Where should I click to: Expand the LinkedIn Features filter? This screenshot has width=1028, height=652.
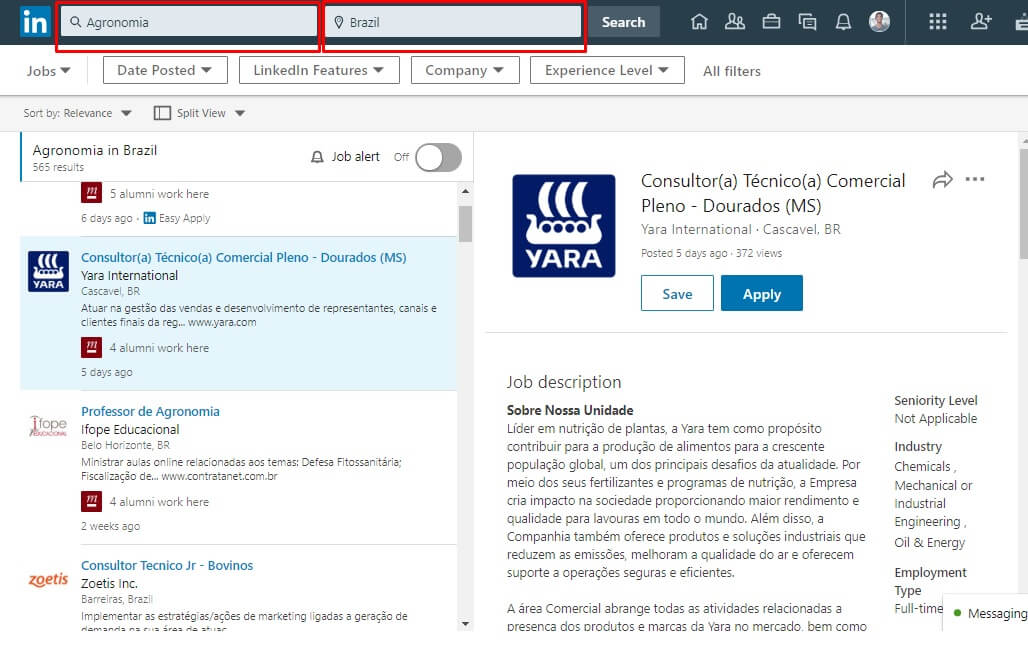coord(319,70)
